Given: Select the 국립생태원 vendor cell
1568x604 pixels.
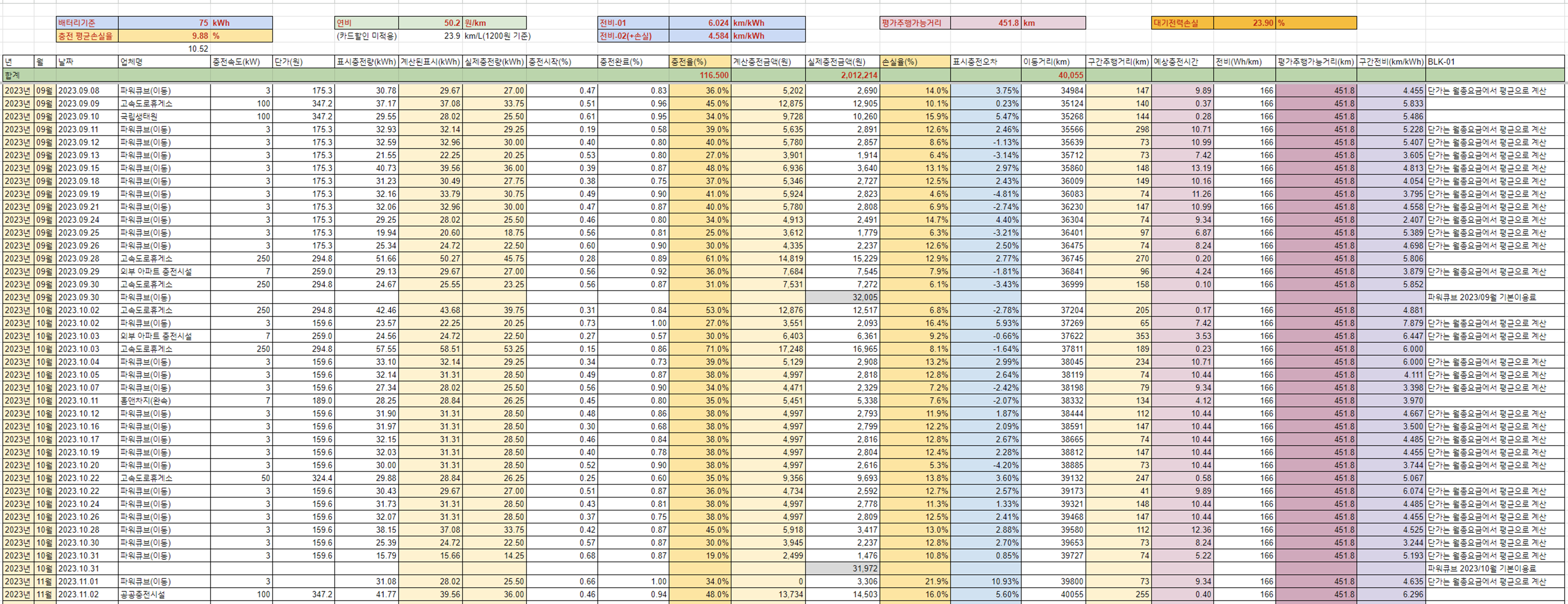Looking at the screenshot, I should (164, 116).
